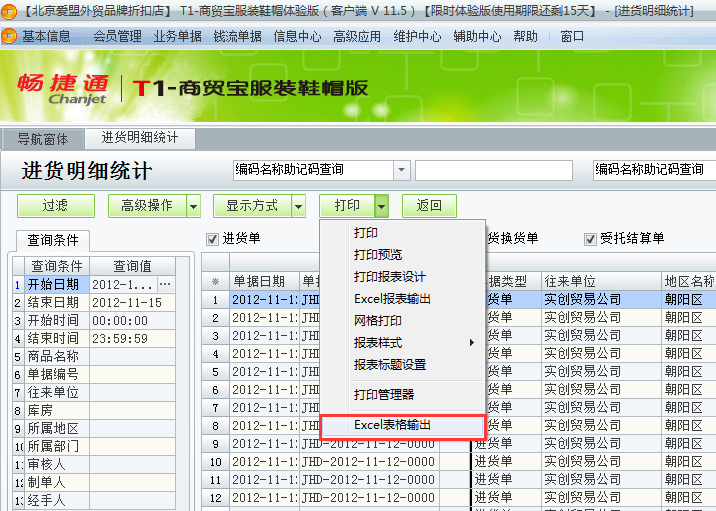The height and width of the screenshot is (511, 716).
Task: Choose 网格打印 menu entry
Action: click(402, 321)
